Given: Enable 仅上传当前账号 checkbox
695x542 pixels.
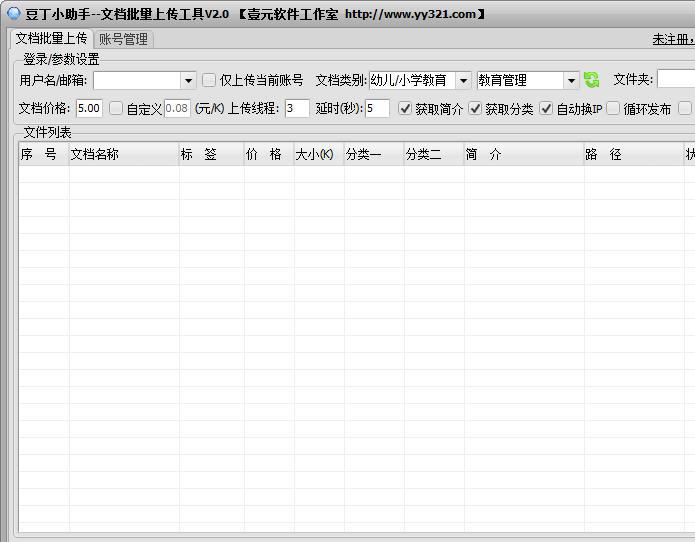Looking at the screenshot, I should [x=209, y=80].
